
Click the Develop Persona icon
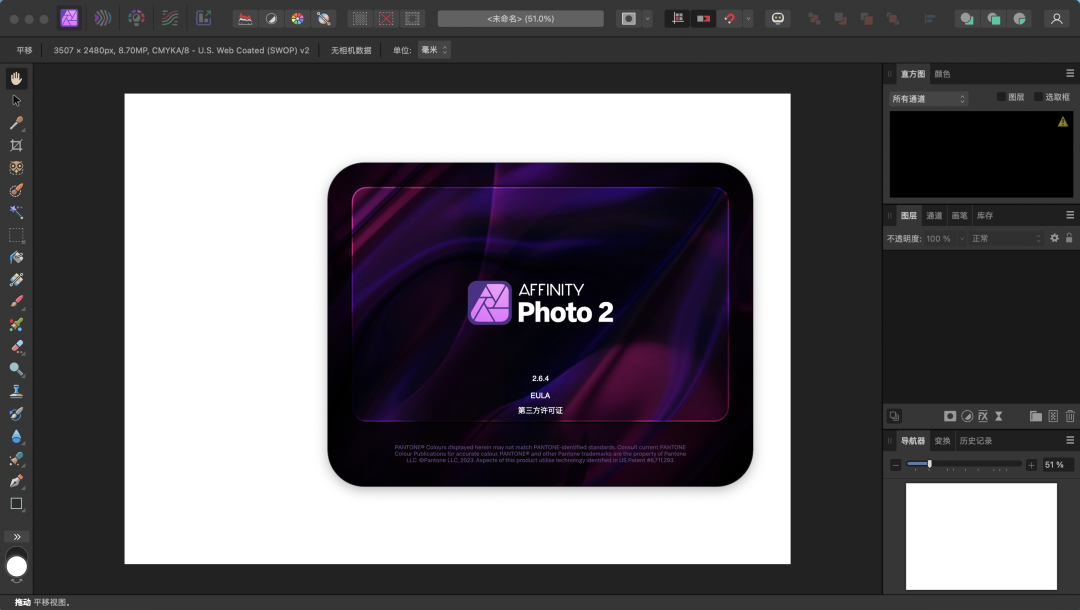[x=137, y=18]
